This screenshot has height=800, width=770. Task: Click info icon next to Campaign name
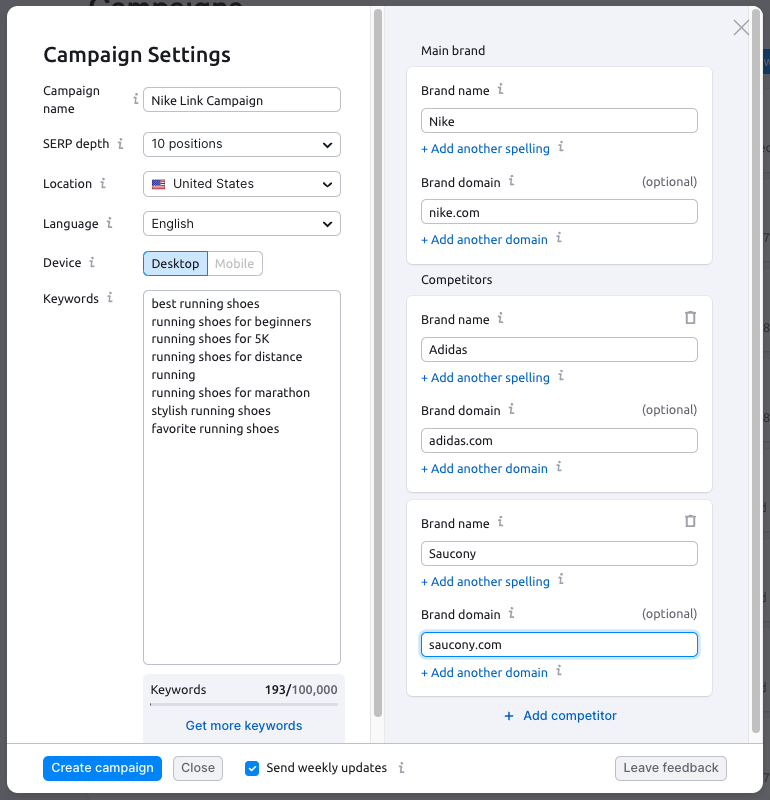[x=136, y=99]
